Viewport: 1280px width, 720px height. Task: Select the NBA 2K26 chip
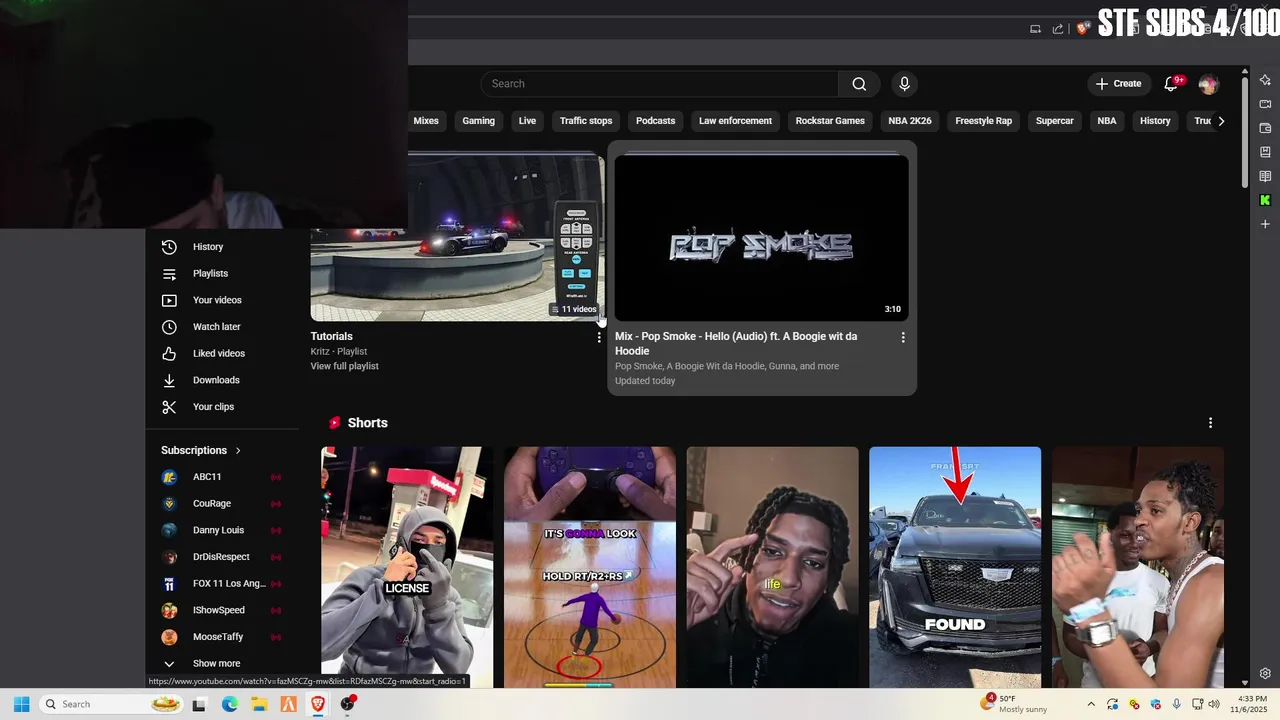[910, 121]
